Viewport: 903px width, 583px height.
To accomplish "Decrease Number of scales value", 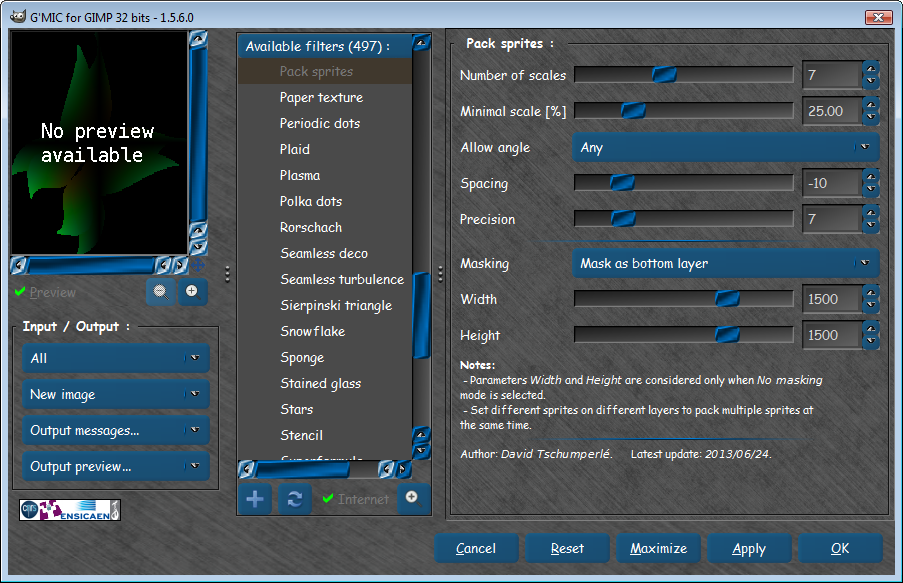I will pyautogui.click(x=871, y=82).
